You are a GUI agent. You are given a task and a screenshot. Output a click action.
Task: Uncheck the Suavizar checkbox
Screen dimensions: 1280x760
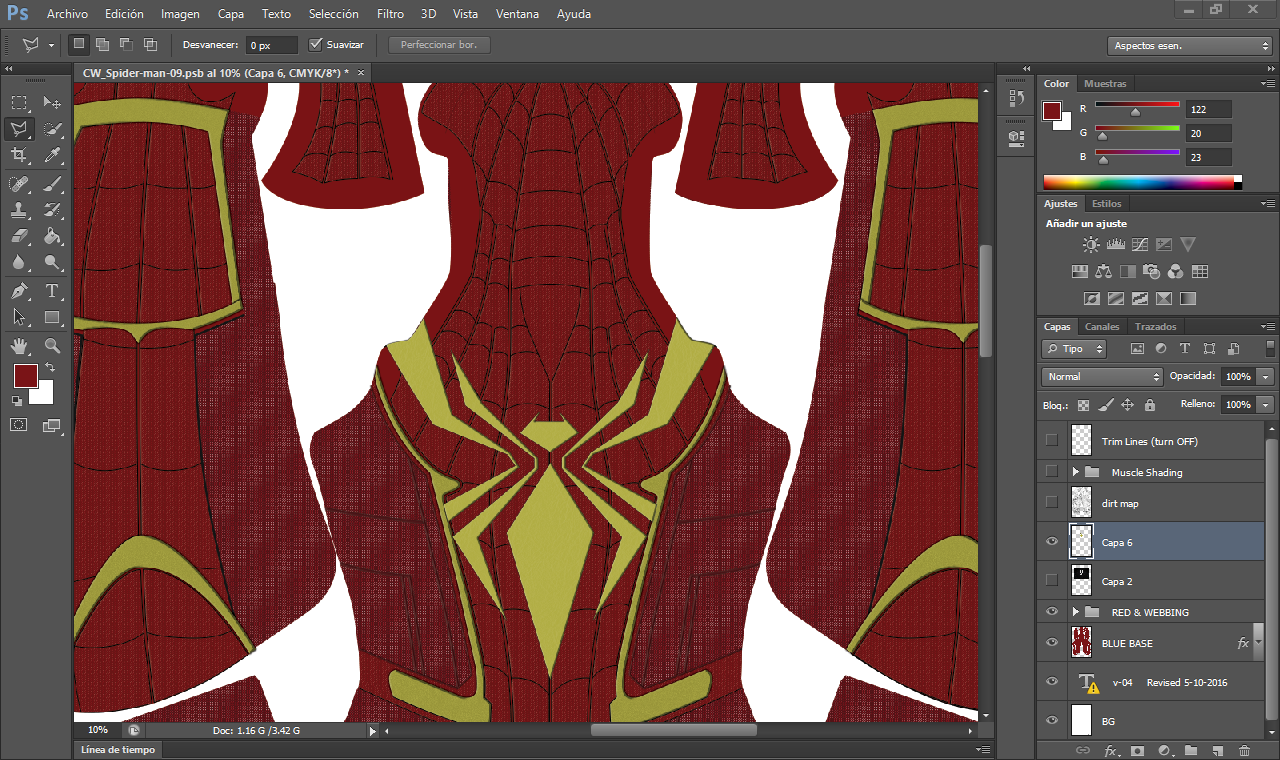(316, 45)
